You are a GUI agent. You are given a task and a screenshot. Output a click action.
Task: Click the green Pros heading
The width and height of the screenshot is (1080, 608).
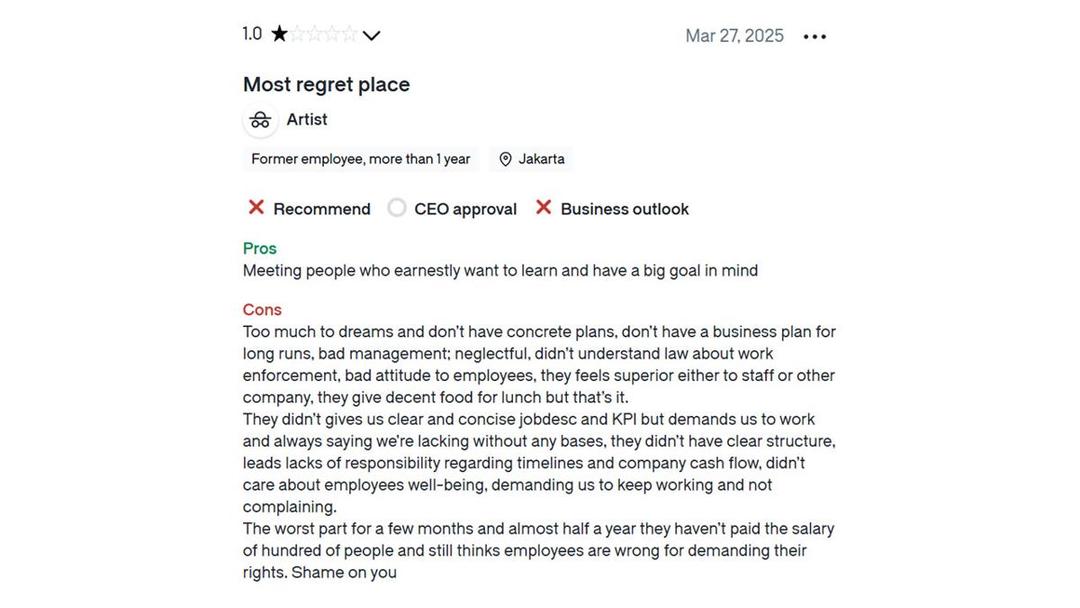[x=260, y=249]
